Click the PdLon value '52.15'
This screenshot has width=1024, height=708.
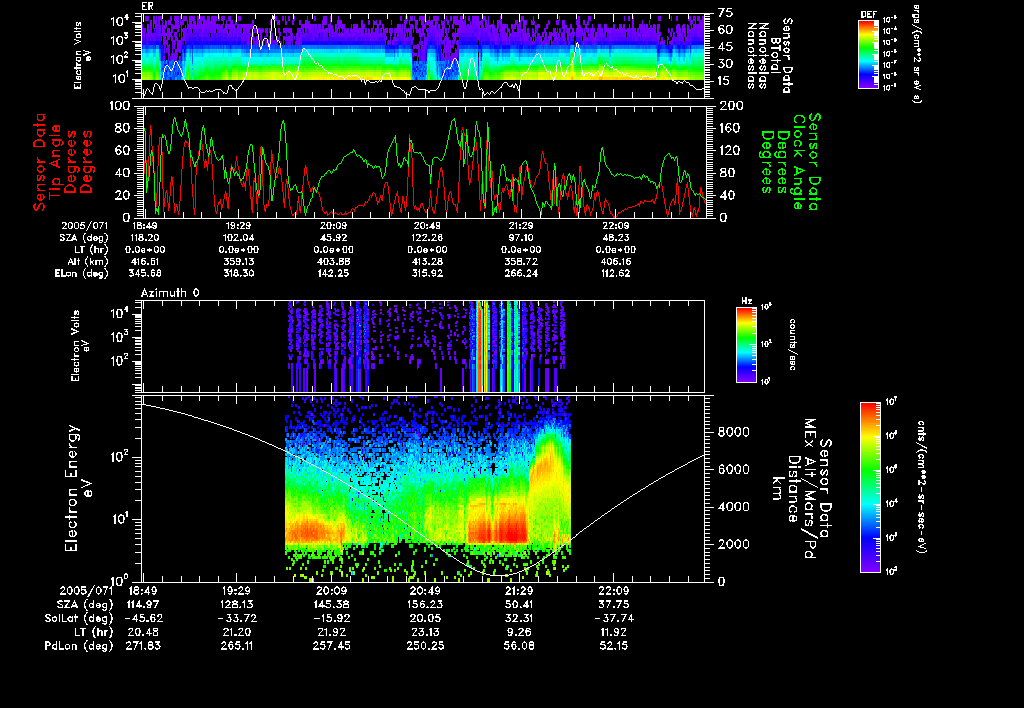click(x=614, y=646)
